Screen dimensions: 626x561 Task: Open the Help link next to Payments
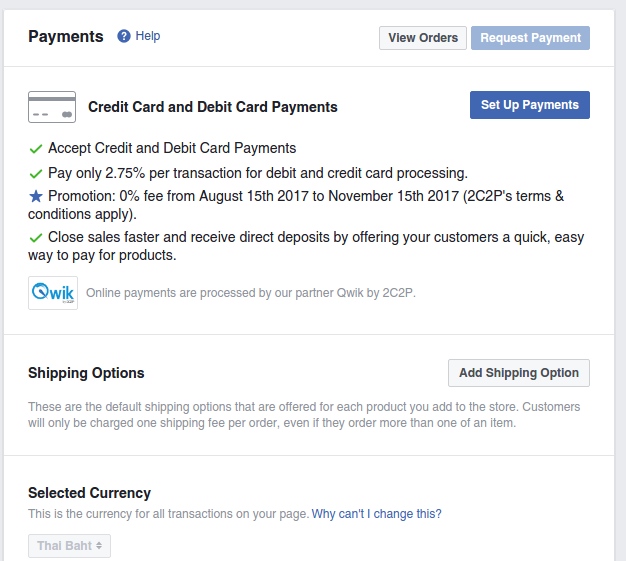click(148, 36)
